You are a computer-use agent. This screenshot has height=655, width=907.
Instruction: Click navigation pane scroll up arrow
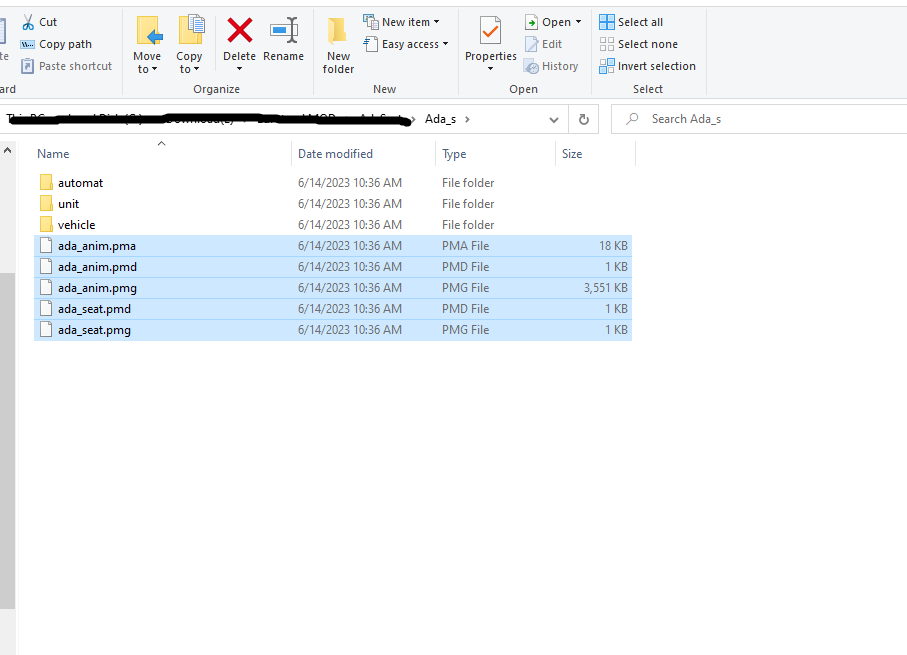tap(8, 150)
